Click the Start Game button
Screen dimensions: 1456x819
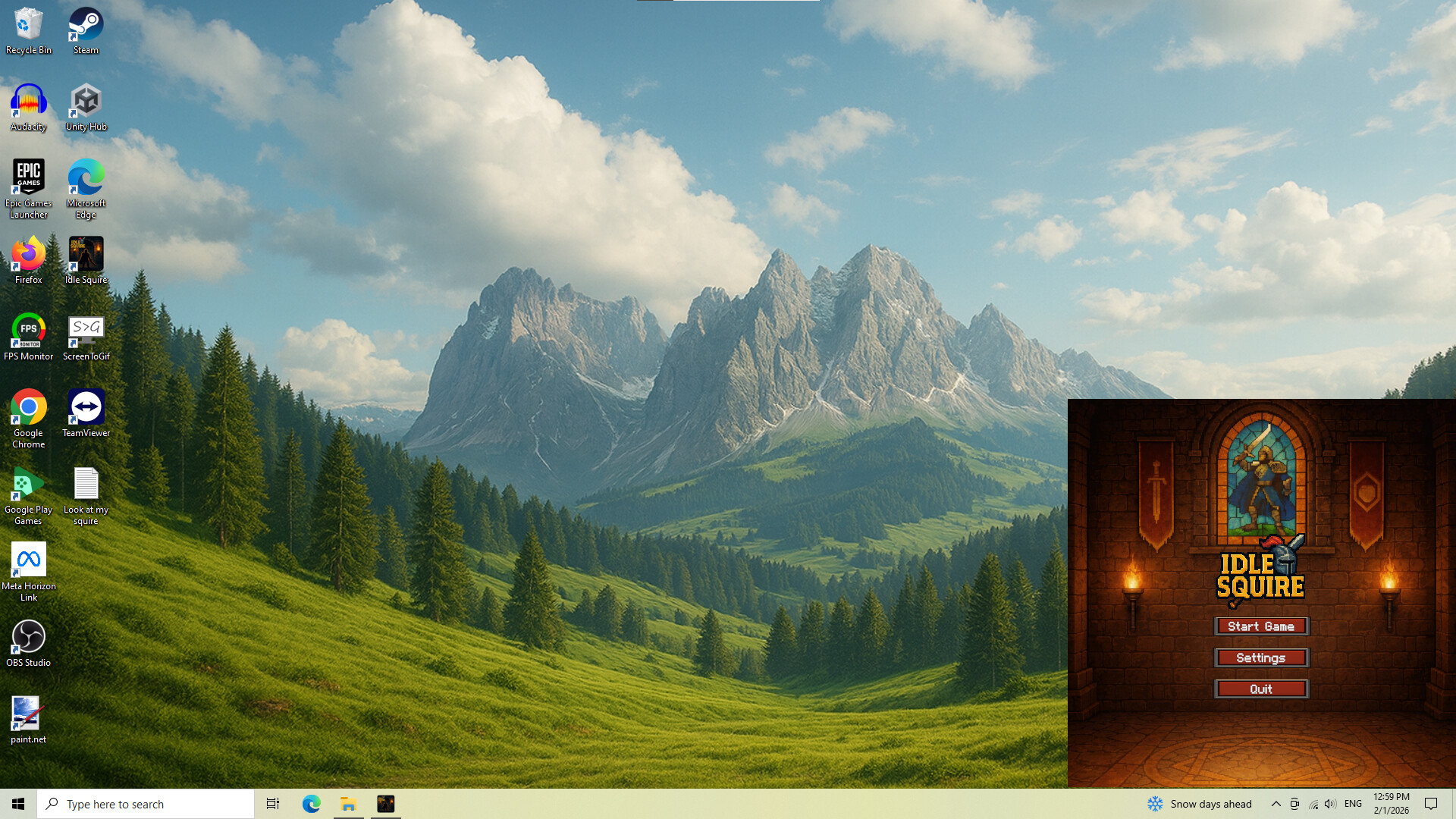point(1261,626)
